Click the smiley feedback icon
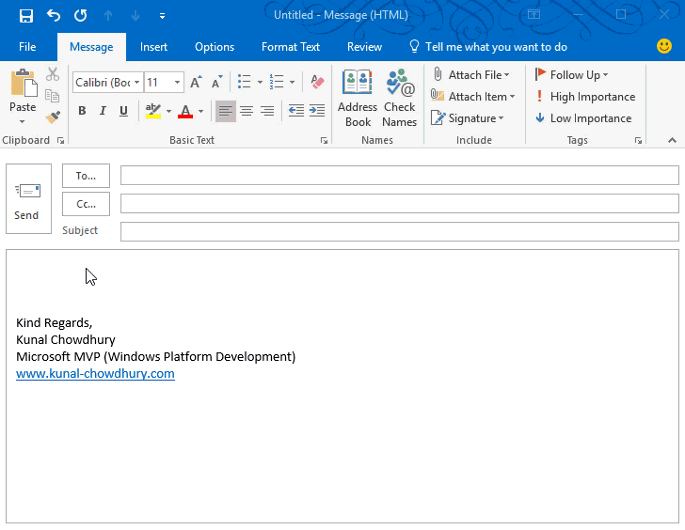 click(x=664, y=46)
